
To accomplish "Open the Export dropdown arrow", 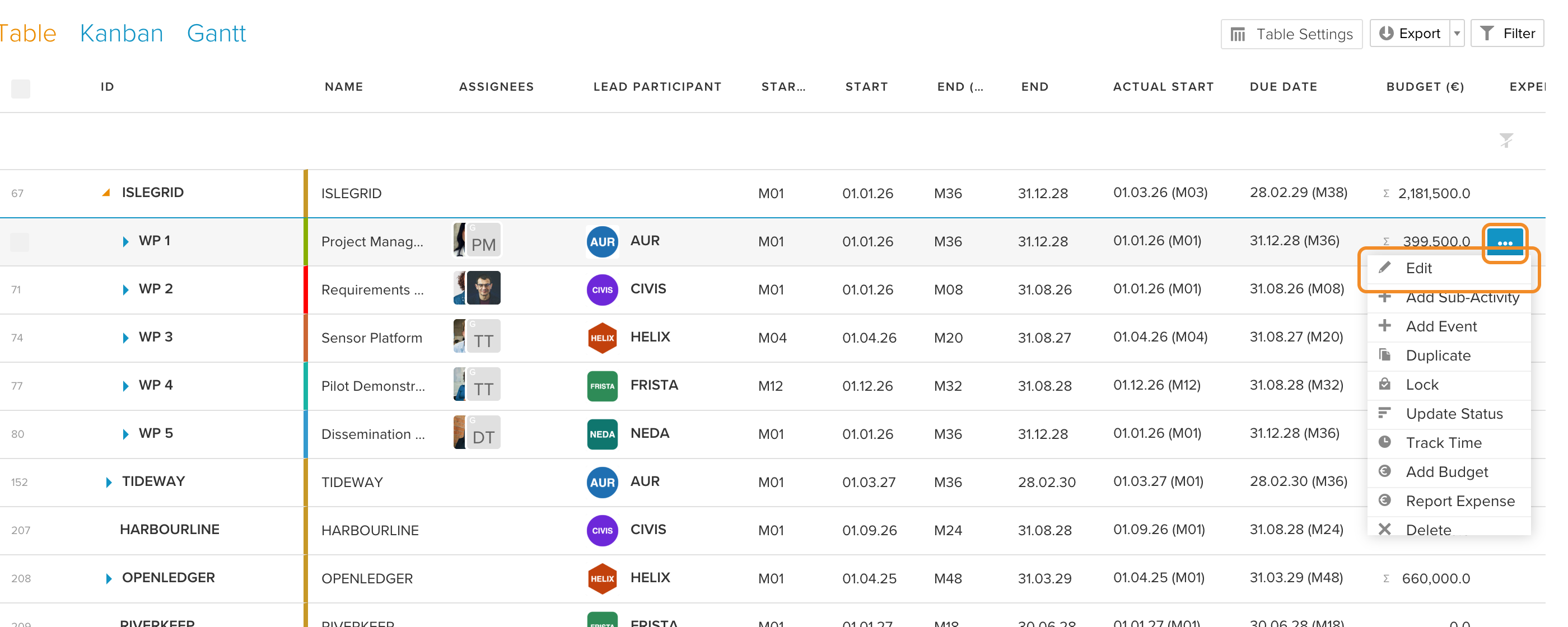I will [1457, 34].
